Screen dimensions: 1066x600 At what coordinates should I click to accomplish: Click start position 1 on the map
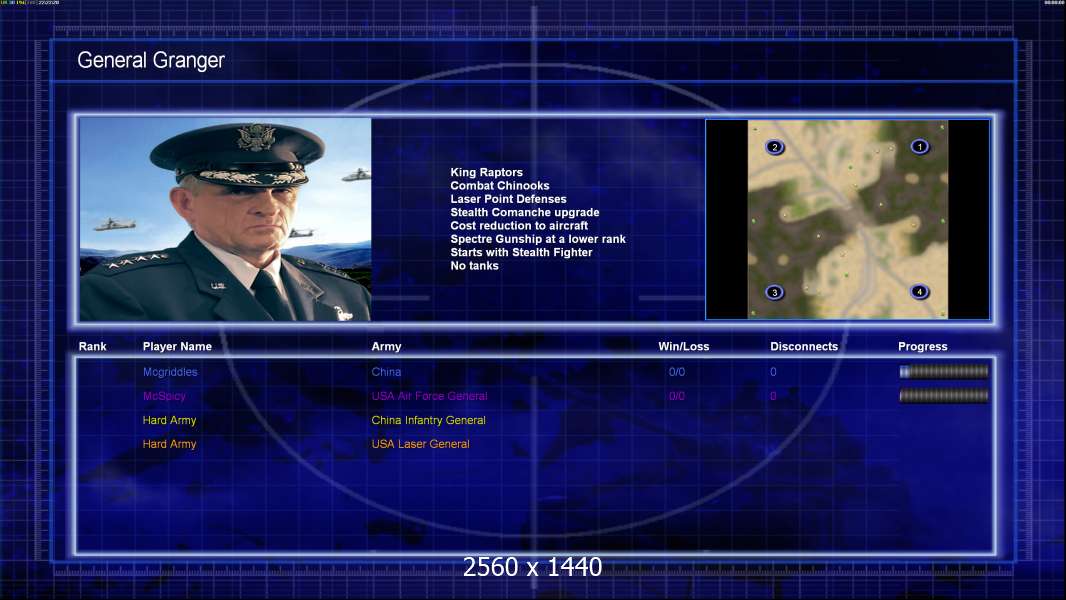919,146
